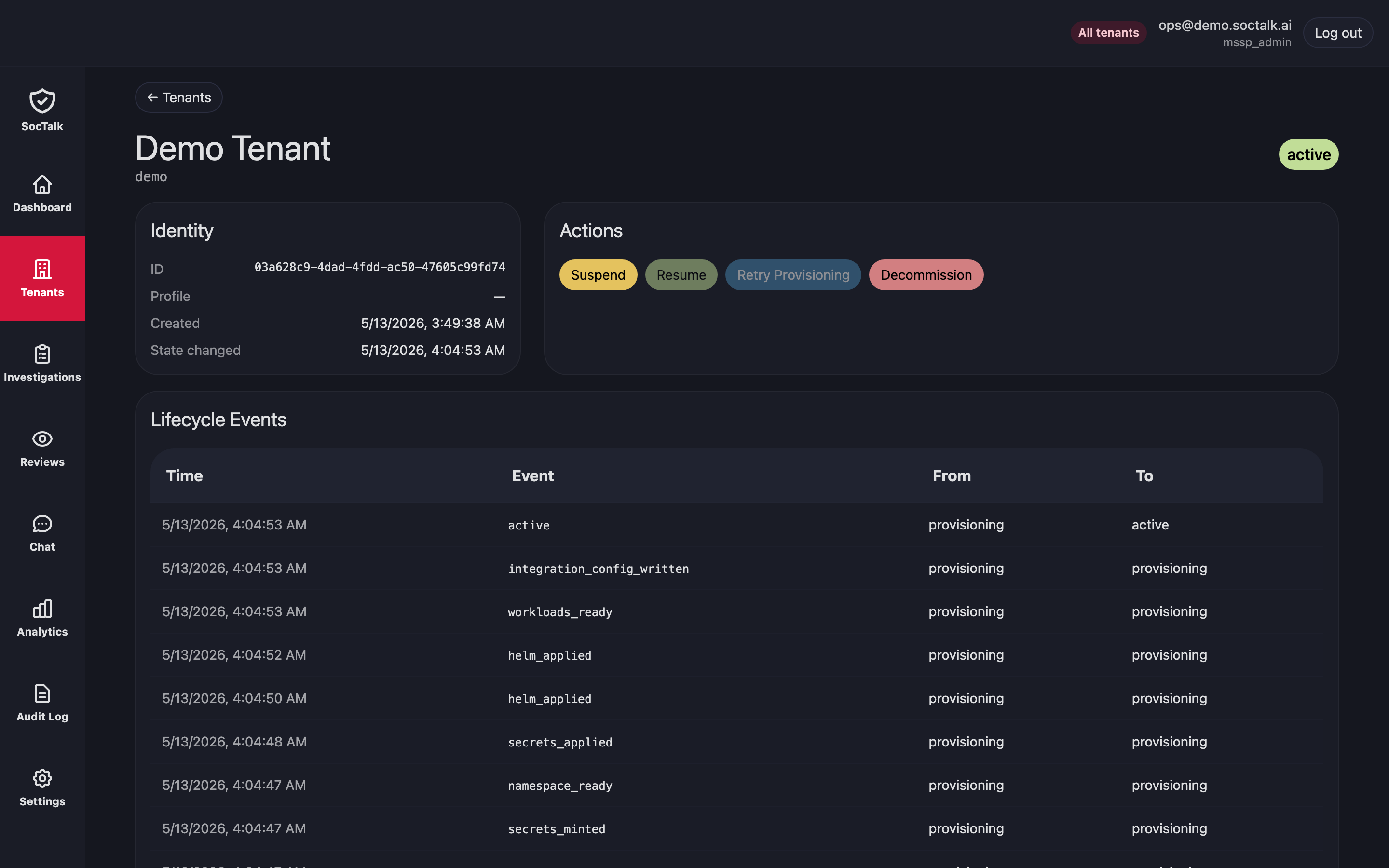
Task: Click the Lifecycle Events heading
Action: [x=218, y=420]
